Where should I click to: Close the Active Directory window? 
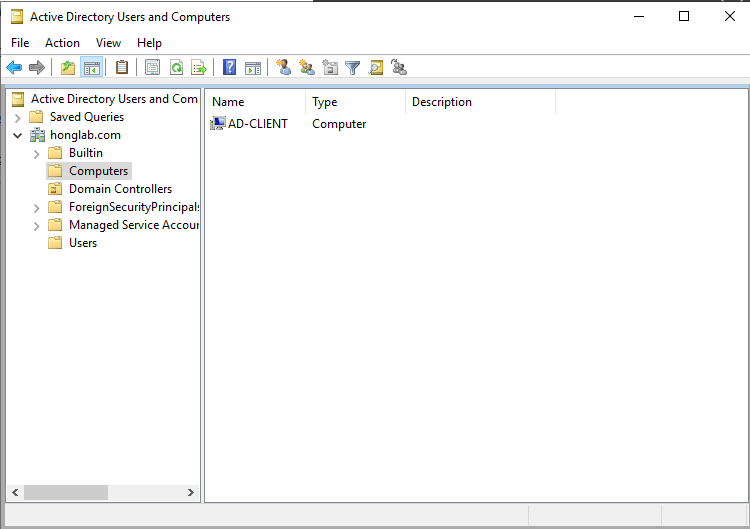[x=729, y=16]
